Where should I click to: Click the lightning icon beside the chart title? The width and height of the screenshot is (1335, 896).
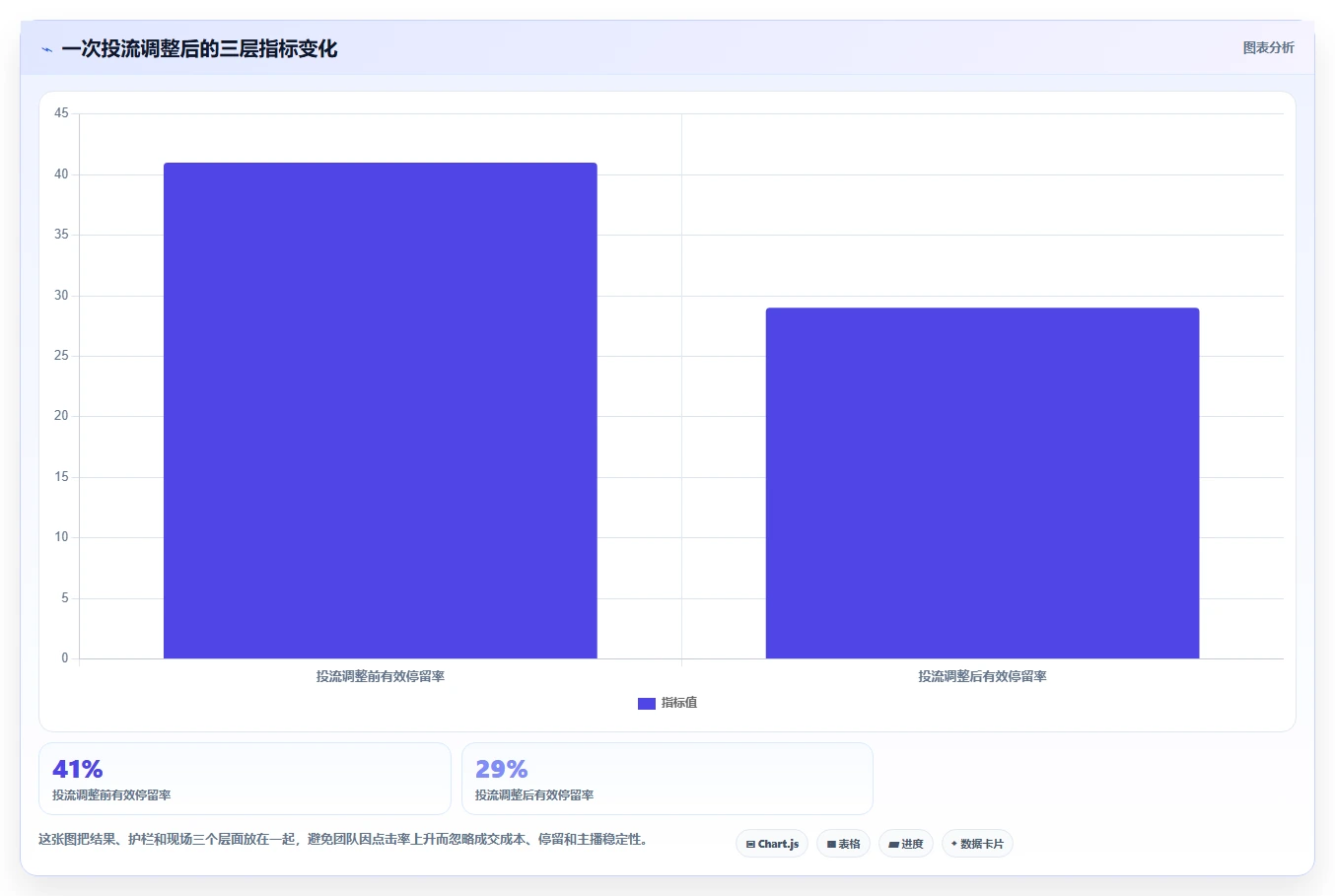(x=46, y=49)
